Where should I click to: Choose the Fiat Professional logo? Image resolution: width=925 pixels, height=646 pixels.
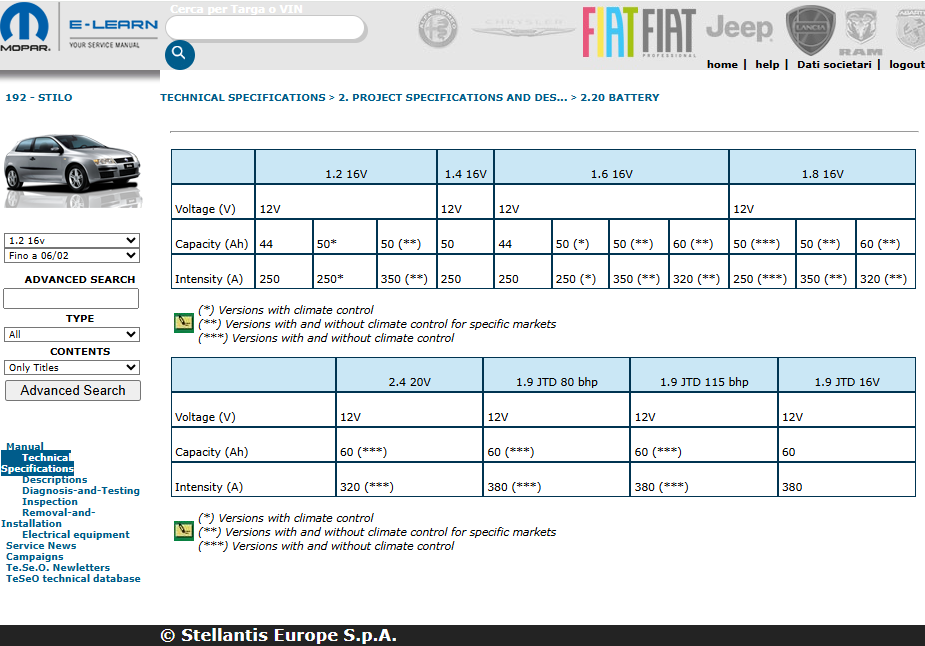point(669,33)
